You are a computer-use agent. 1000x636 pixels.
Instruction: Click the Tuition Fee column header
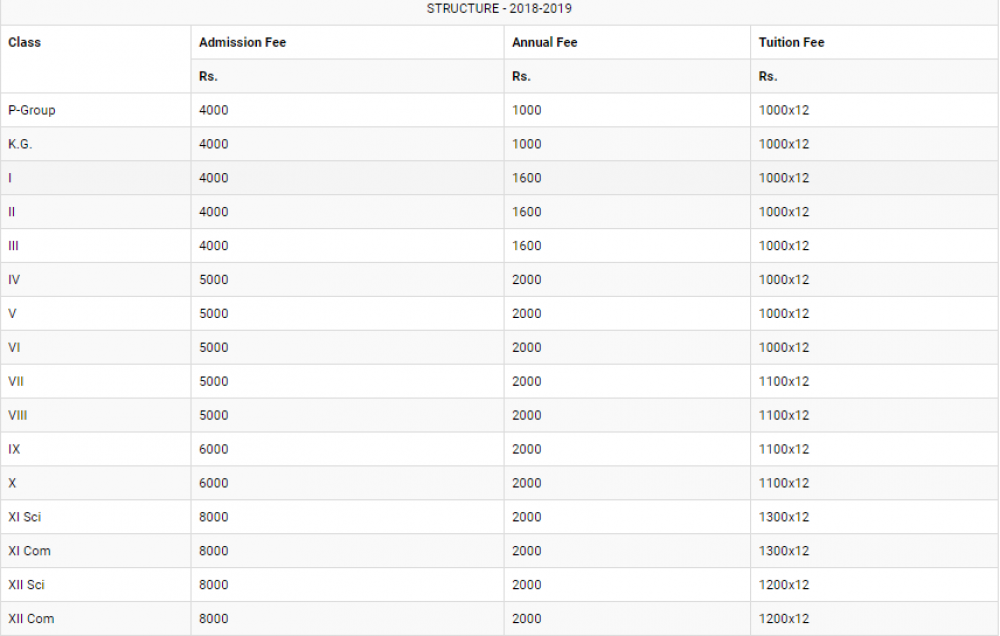791,42
